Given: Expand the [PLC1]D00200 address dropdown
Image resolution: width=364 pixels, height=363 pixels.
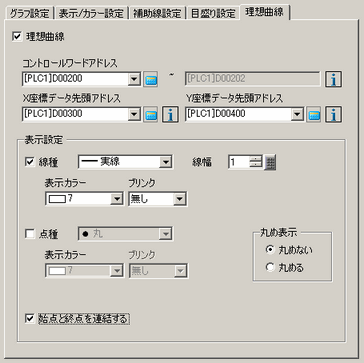Looking at the screenshot, I should (133, 80).
